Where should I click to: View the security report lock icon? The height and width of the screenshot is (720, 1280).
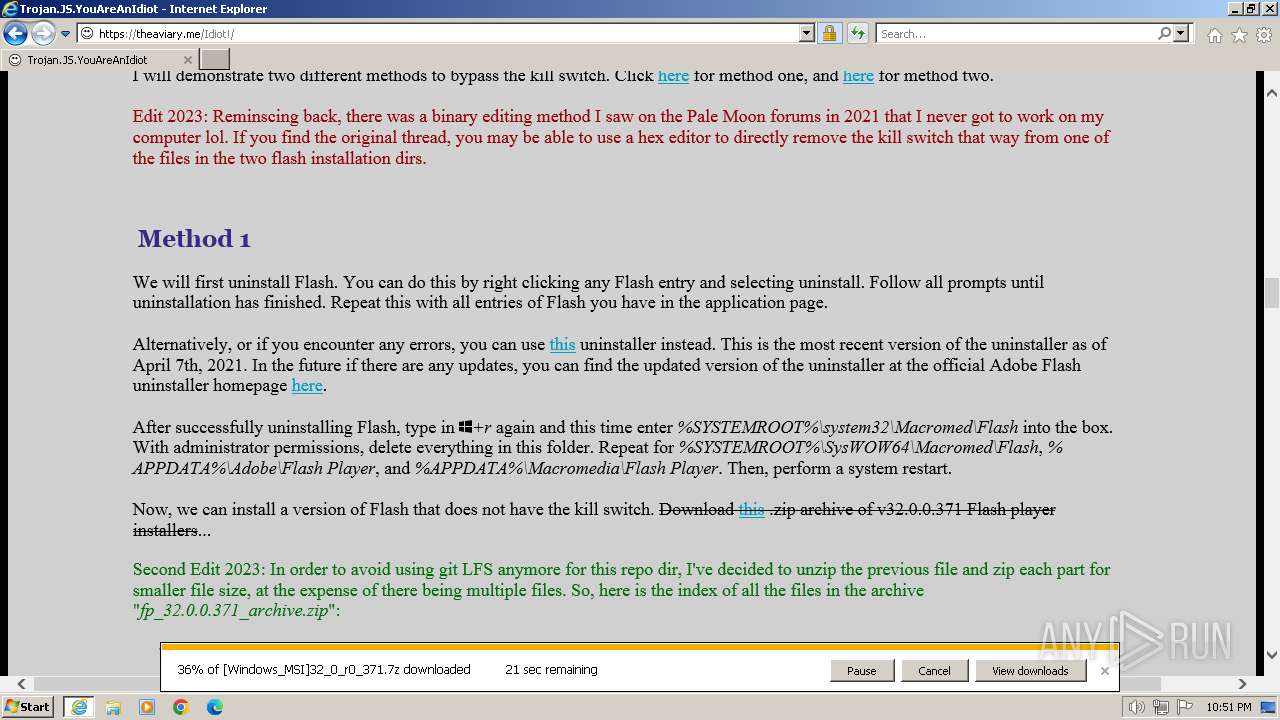coord(829,33)
